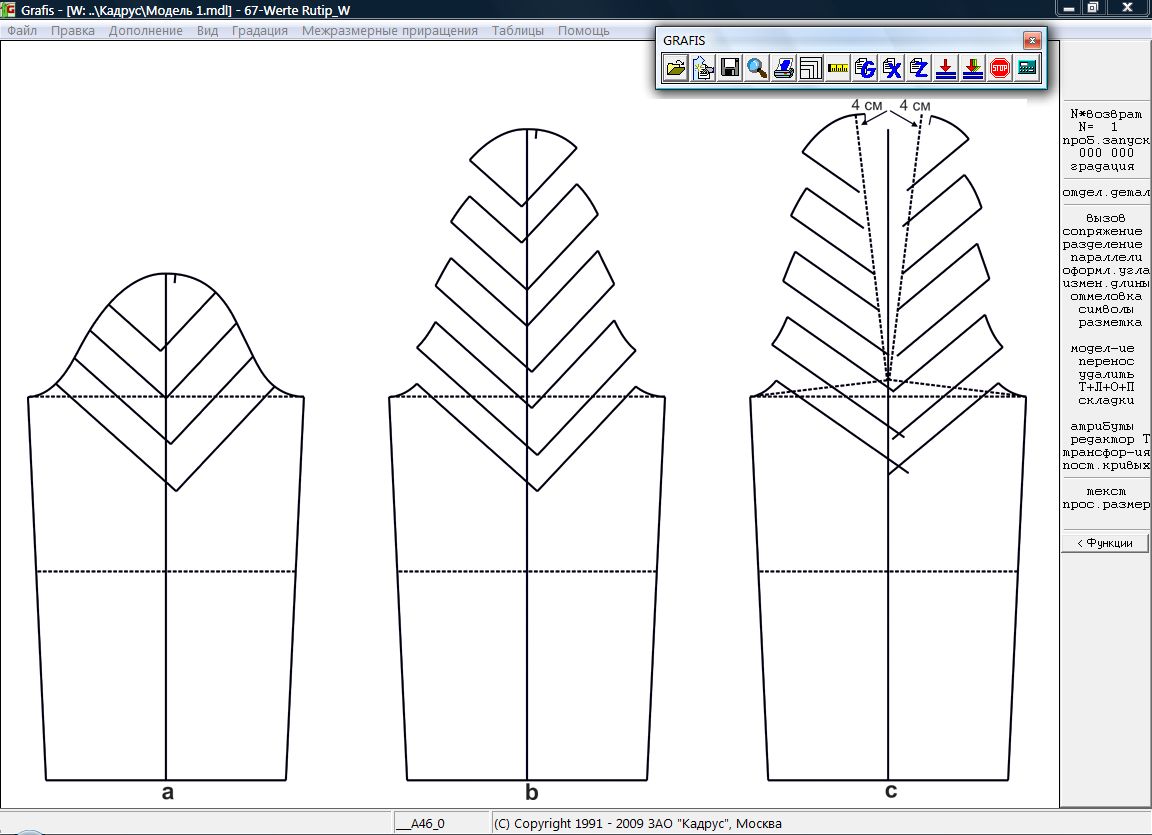
Task: Click the new document icon in GRAFIS toolbar
Action: [703, 69]
